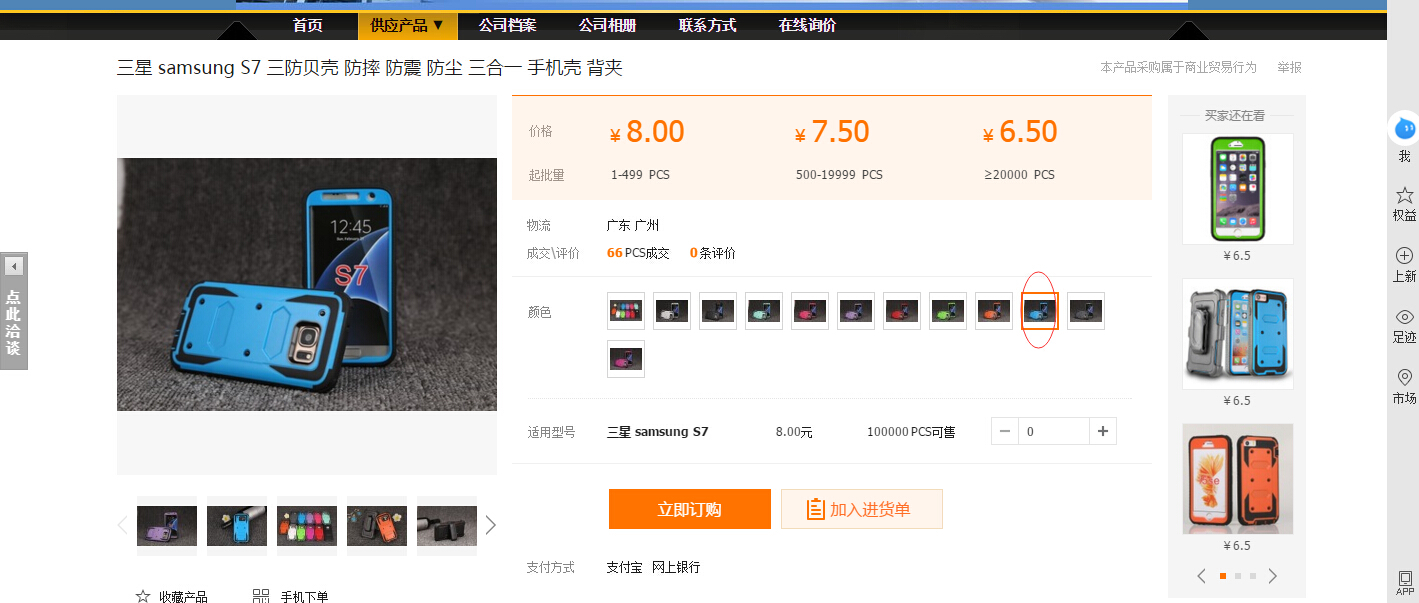Open the 我 profile avatar in sidebar
The width and height of the screenshot is (1419, 603).
(1404, 128)
